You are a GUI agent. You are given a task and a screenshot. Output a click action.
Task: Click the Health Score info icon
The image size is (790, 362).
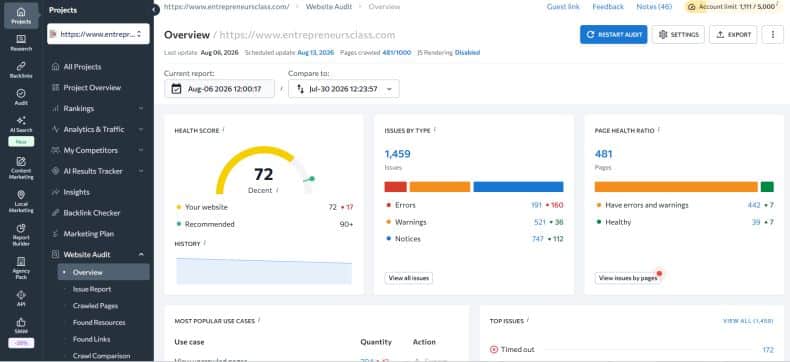point(223,129)
